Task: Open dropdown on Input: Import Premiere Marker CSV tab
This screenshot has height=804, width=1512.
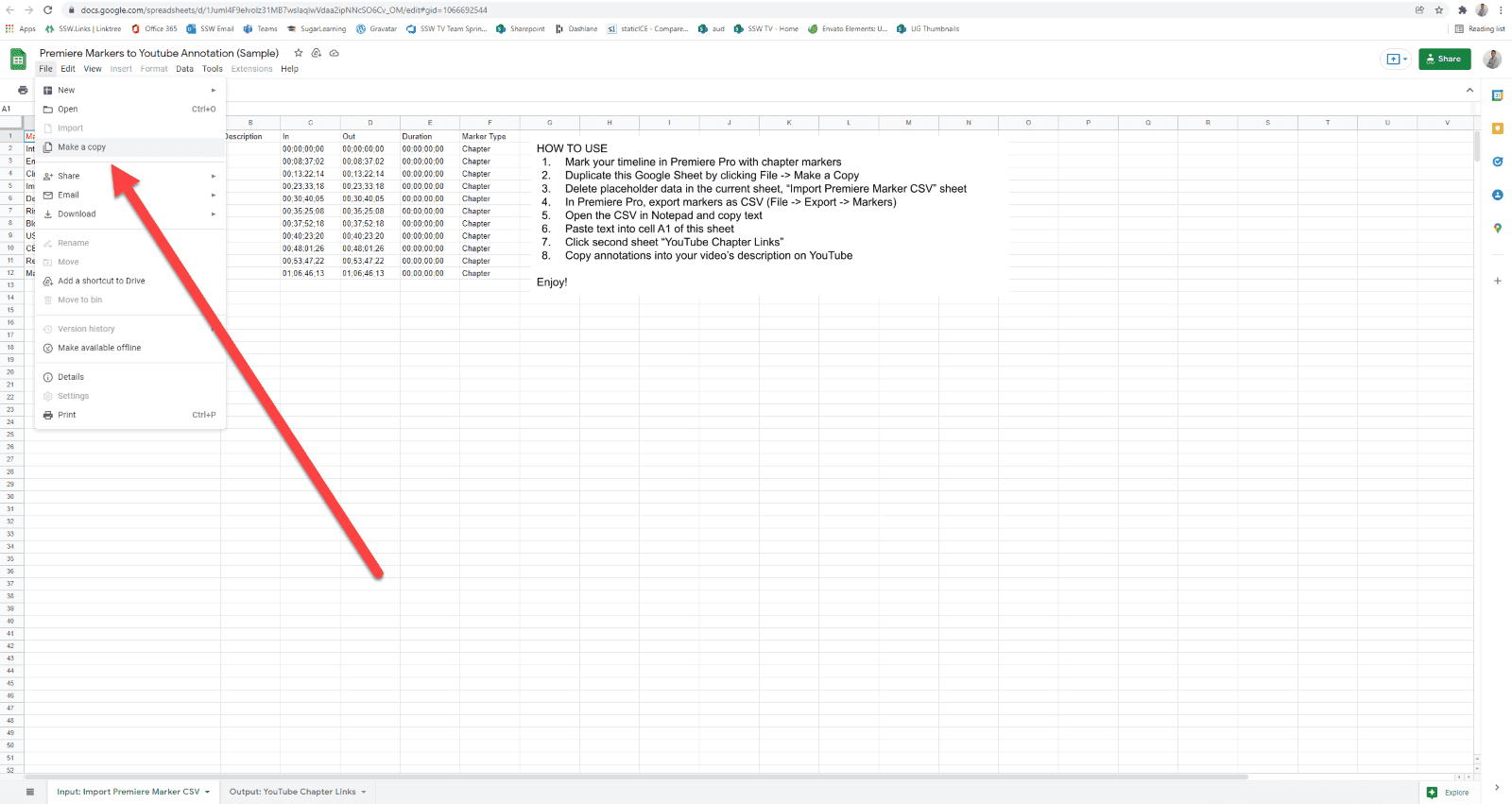Action: click(207, 792)
